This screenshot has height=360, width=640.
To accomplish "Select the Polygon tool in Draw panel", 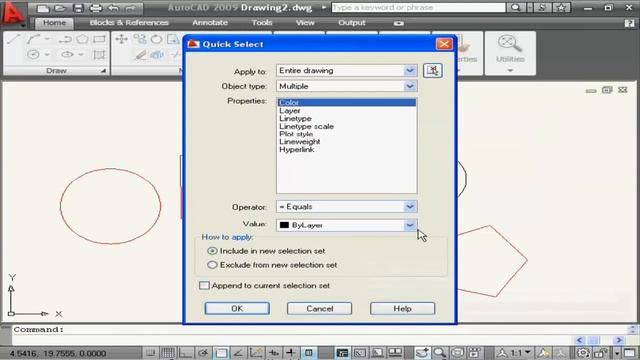I will [82, 39].
